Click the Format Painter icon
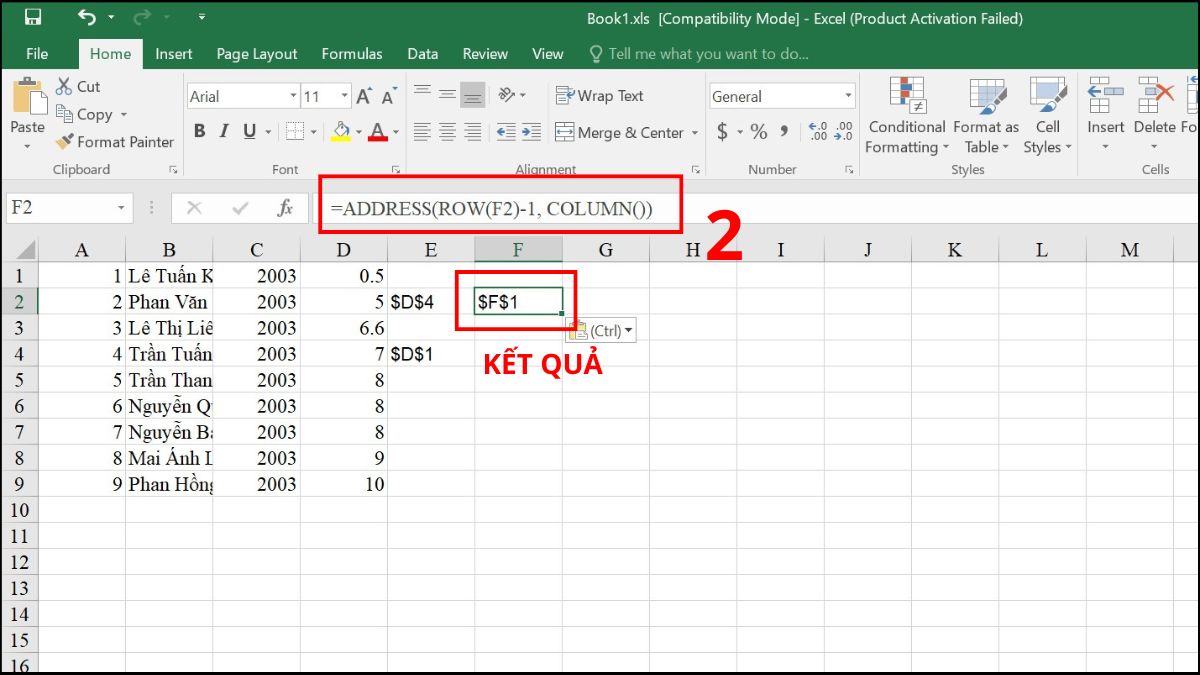Screen dimensions: 1200x675 click(x=64, y=142)
